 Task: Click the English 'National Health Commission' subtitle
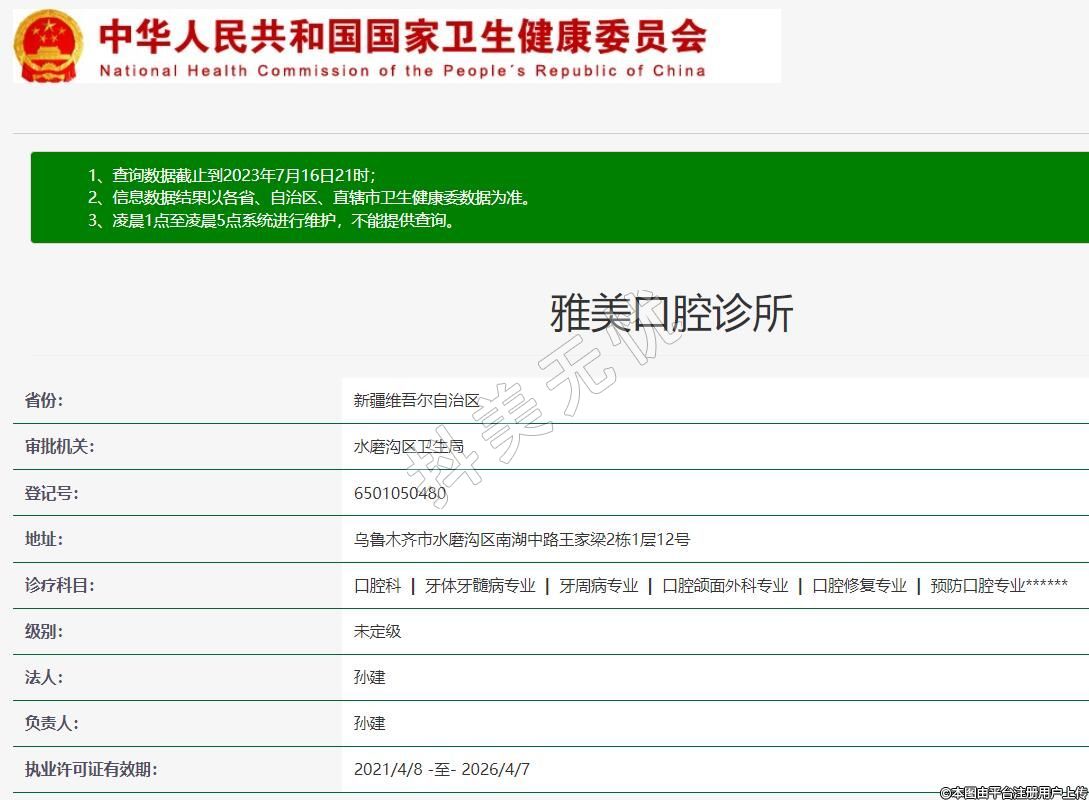pos(402,71)
